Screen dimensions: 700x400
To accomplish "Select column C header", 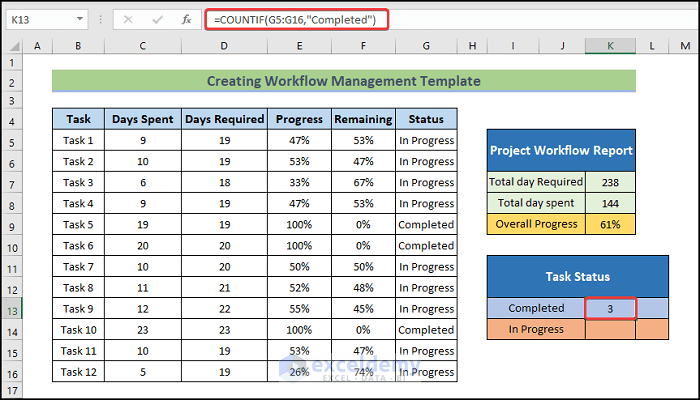I will tap(143, 46).
